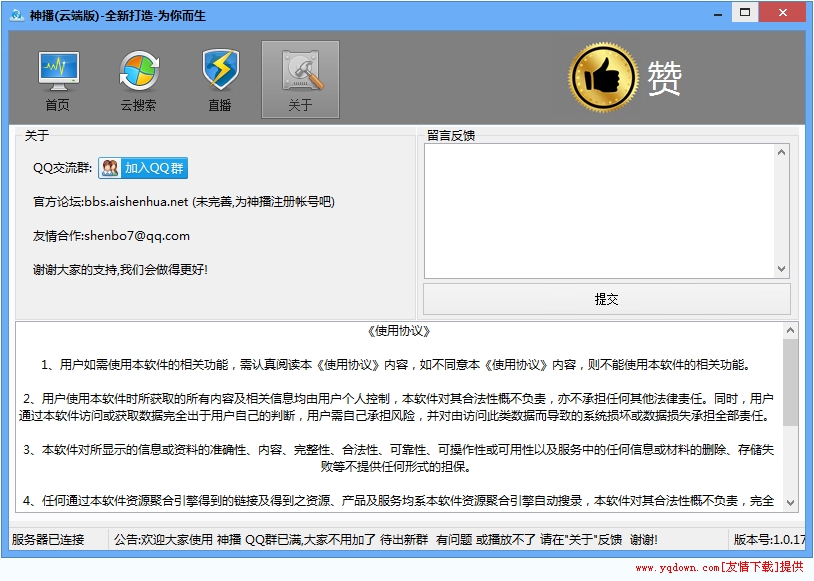Select the 关于 about toolbar icon
The image size is (814, 581).
click(300, 79)
